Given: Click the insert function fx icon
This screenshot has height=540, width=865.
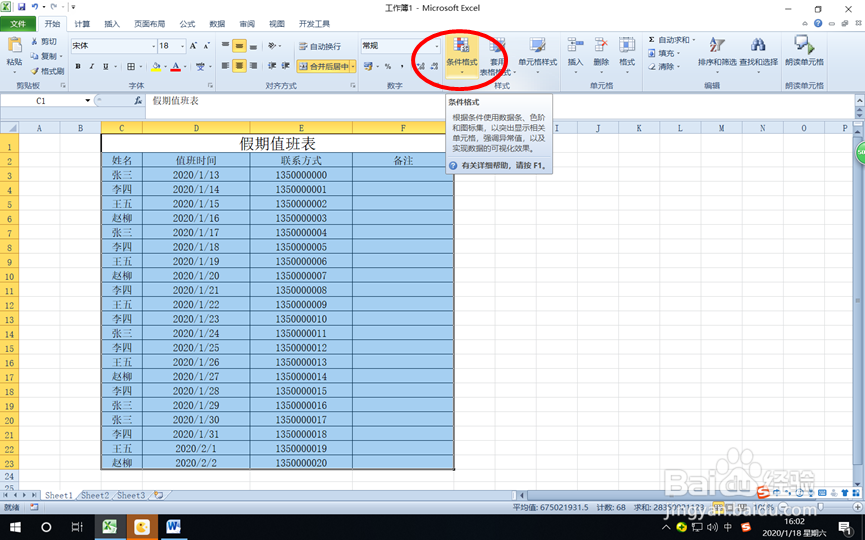Looking at the screenshot, I should 138,100.
